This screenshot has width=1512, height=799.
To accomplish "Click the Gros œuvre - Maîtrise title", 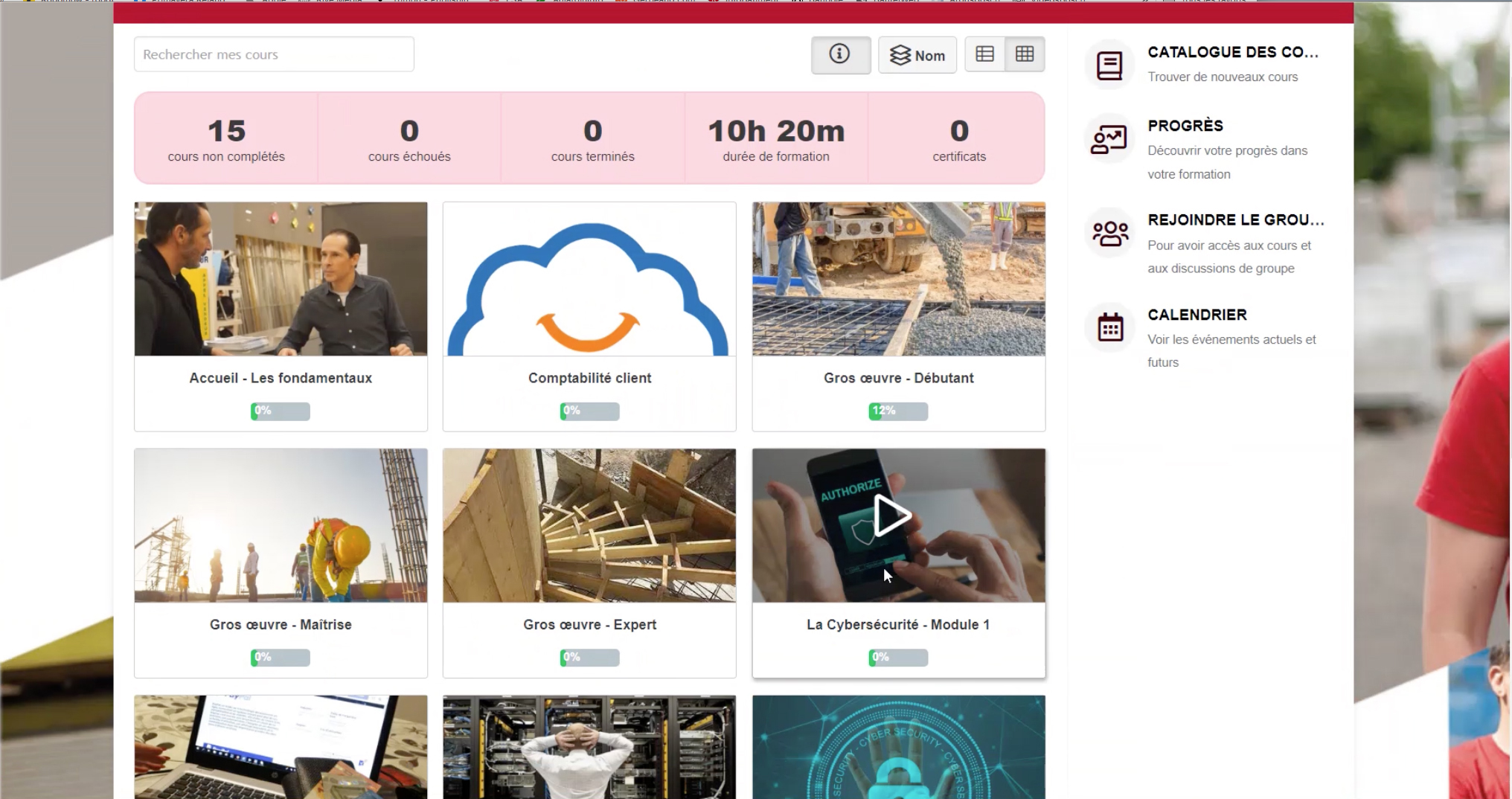I will coord(281,624).
